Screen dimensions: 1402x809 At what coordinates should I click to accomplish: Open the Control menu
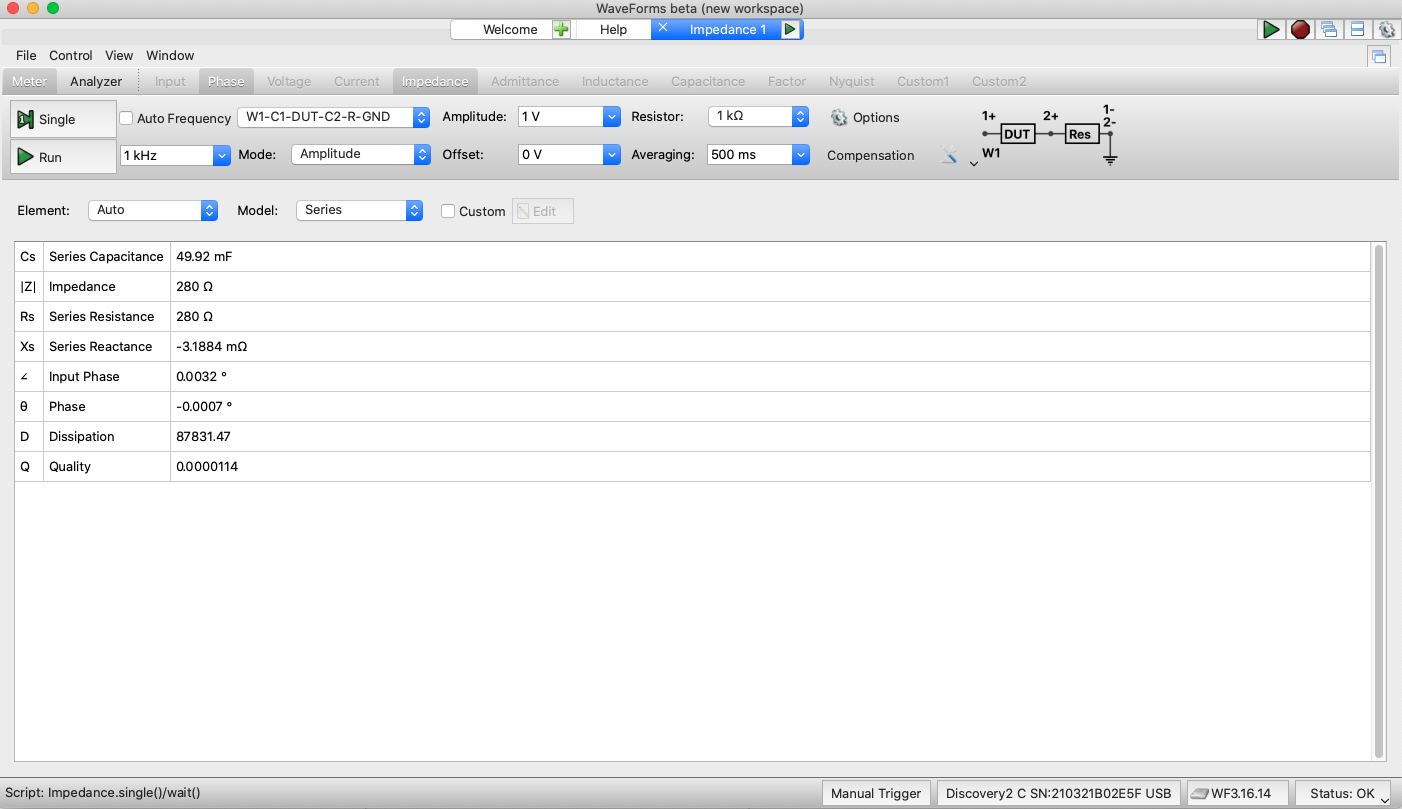tap(71, 56)
